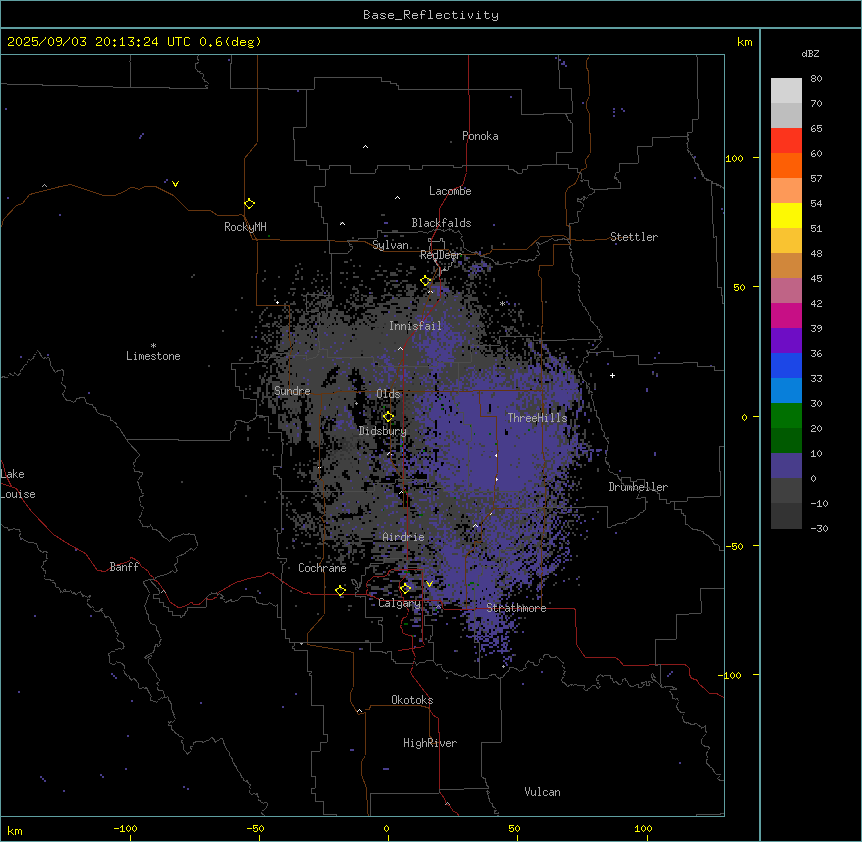Click the Innisfail label
The height and width of the screenshot is (842, 862).
coord(415,326)
